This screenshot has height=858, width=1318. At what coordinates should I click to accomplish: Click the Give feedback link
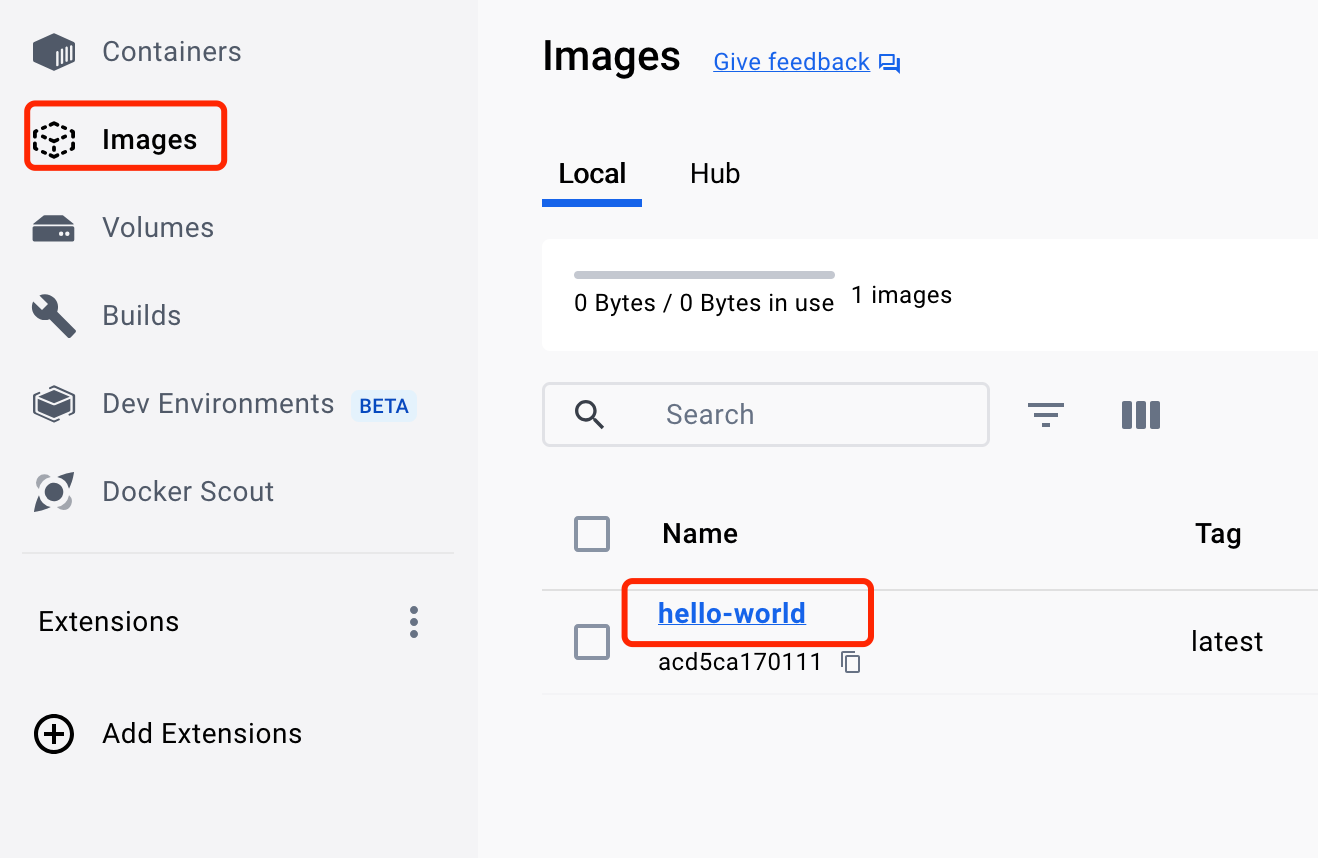791,62
